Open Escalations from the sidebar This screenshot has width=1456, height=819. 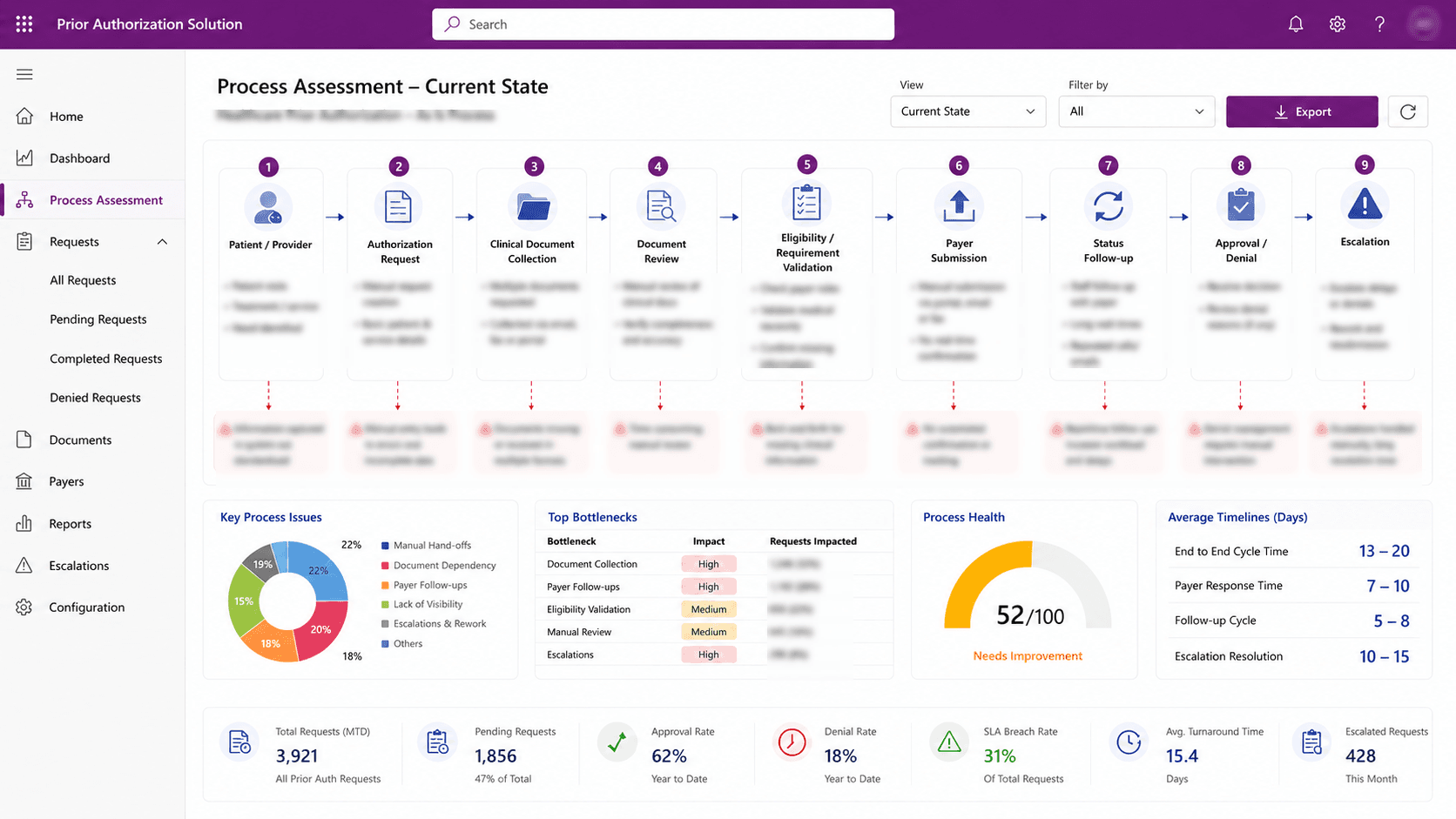coord(92,566)
